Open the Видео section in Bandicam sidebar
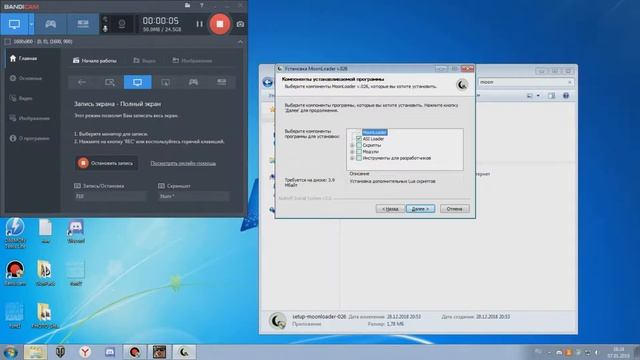This screenshot has width=640, height=360. 21,98
